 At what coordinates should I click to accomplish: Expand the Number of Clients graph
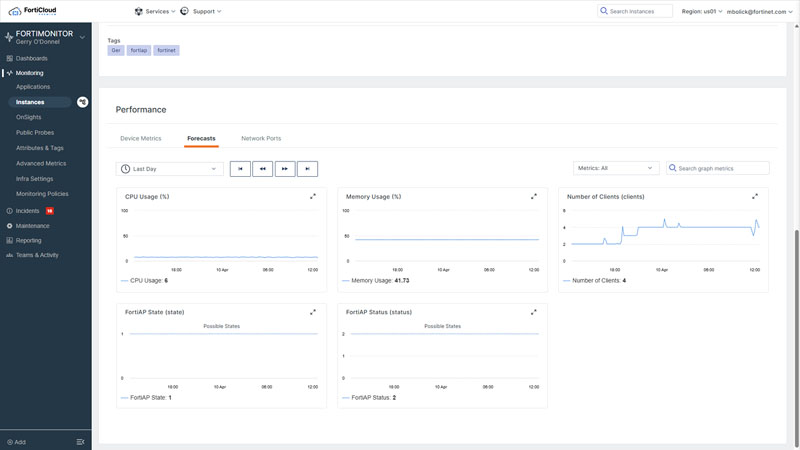coord(755,197)
